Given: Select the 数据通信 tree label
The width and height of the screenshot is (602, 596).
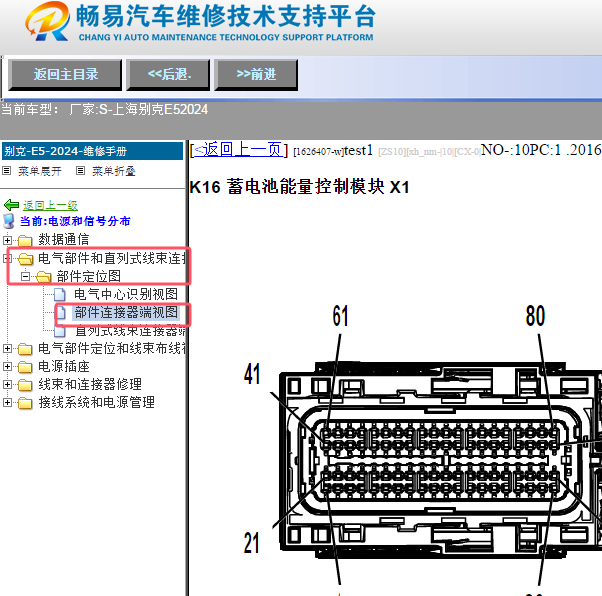Looking at the screenshot, I should pos(64,240).
